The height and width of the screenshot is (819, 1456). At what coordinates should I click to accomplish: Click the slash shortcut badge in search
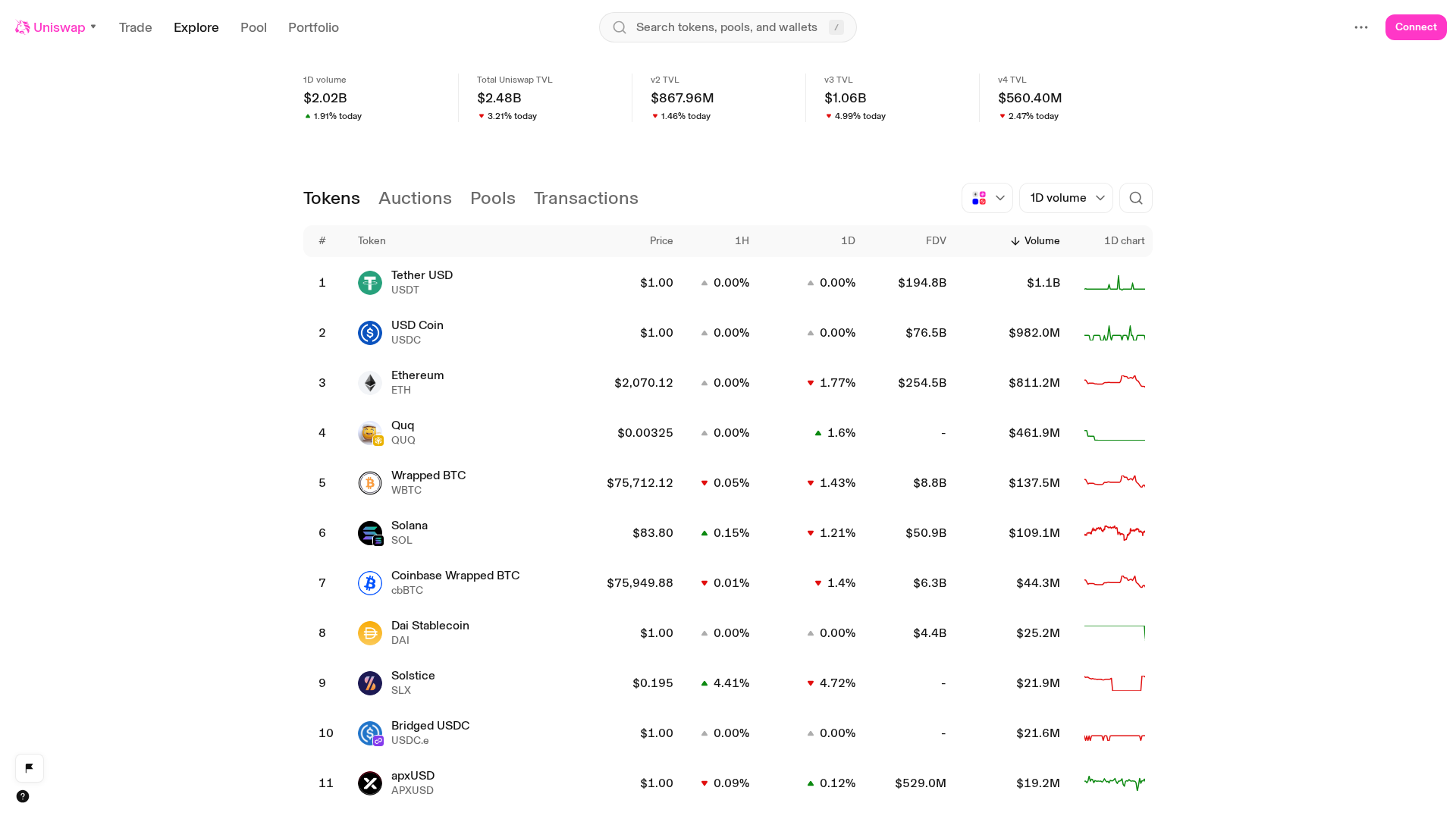pos(836,27)
